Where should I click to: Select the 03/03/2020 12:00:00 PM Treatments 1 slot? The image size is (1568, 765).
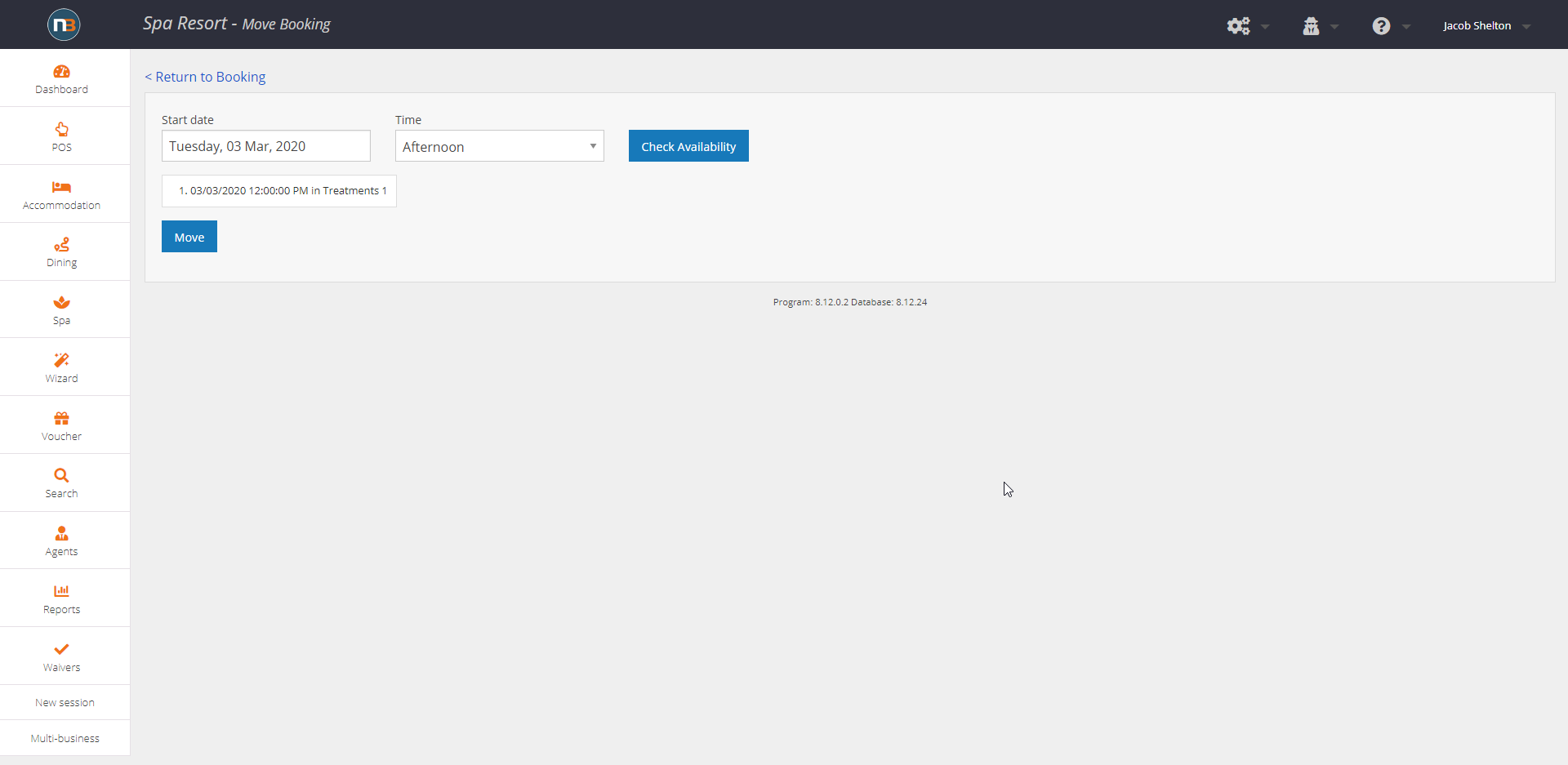[x=279, y=191]
